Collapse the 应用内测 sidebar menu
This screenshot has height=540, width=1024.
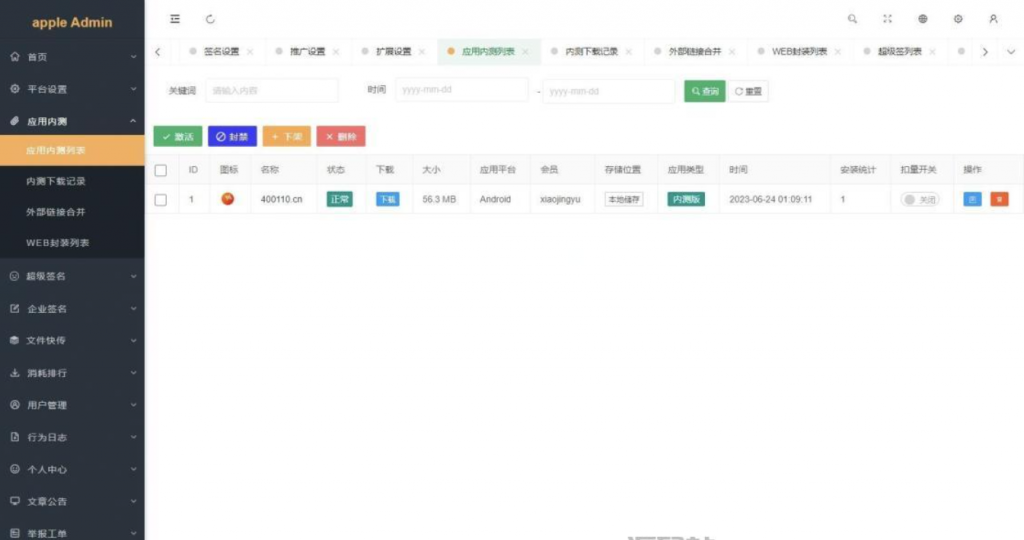[133, 121]
